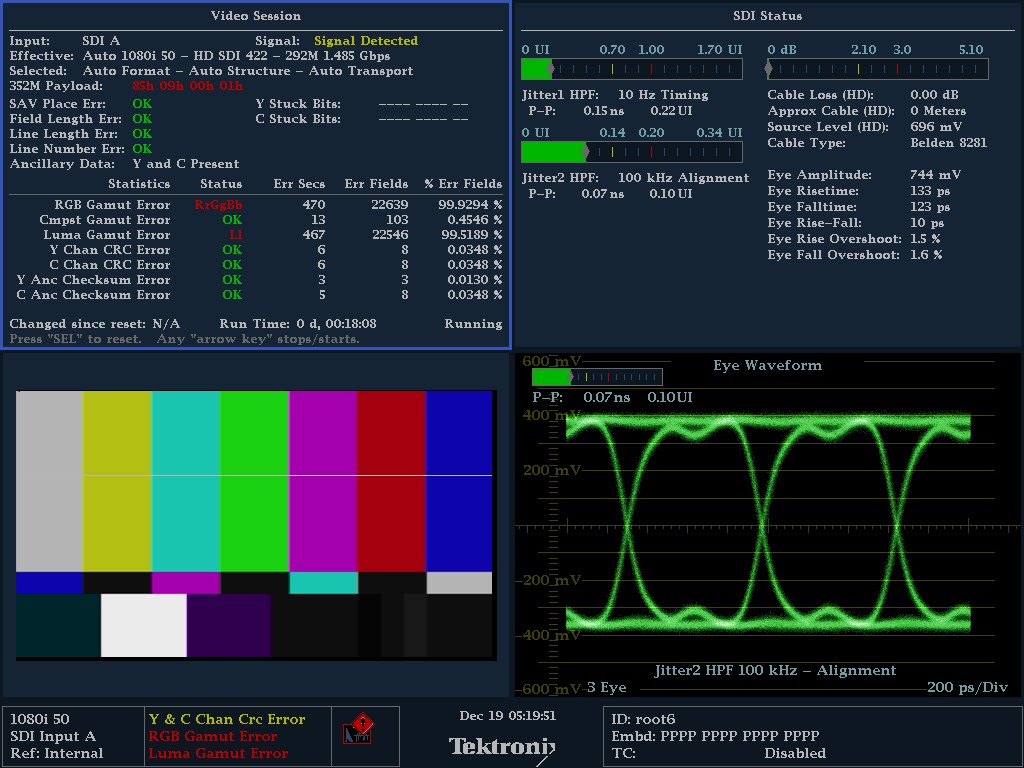The height and width of the screenshot is (768, 1024).
Task: Click the jitter meter inside Eye Waveform tile
Action: [597, 377]
